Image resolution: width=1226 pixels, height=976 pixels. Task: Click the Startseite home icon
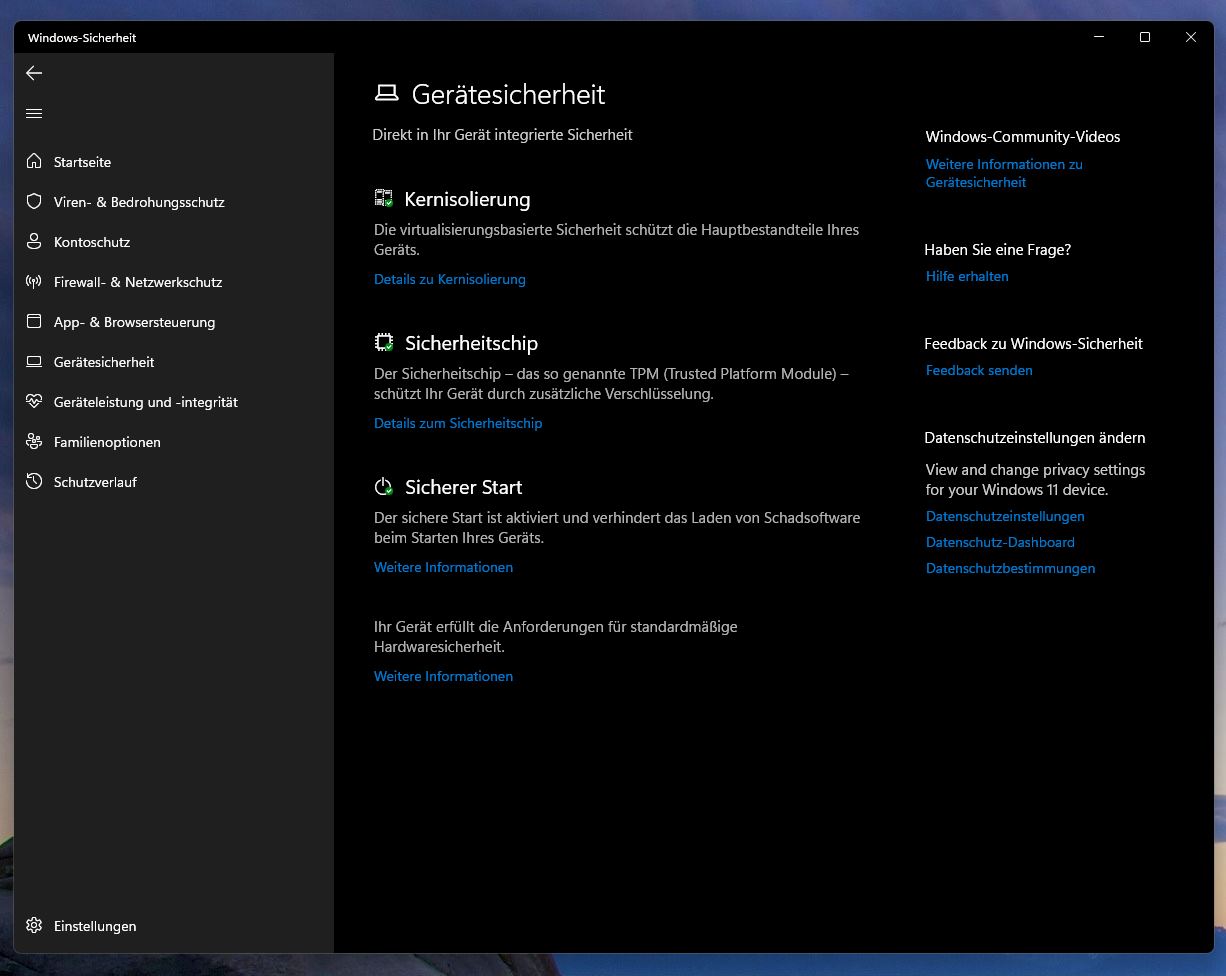click(34, 161)
